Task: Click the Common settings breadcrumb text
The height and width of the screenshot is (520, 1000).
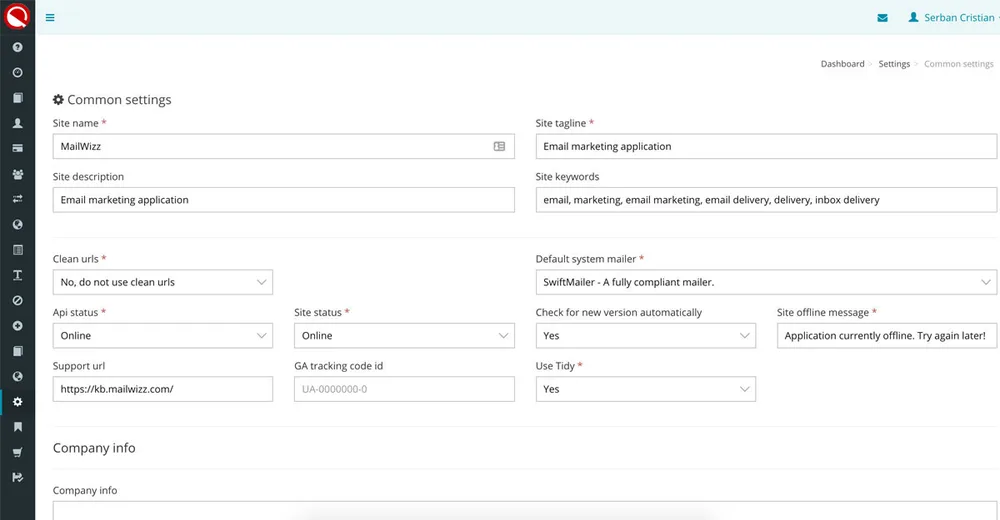Action: 959,64
